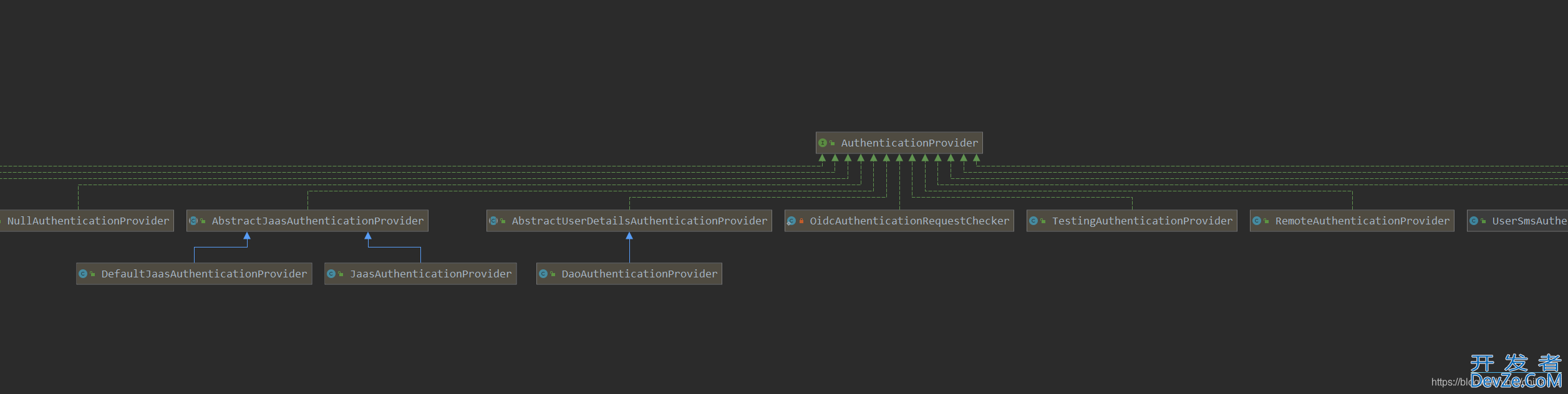The width and height of the screenshot is (1568, 394).
Task: Select the DefaultJaasAuthenticationProvider class name
Action: click(x=204, y=274)
